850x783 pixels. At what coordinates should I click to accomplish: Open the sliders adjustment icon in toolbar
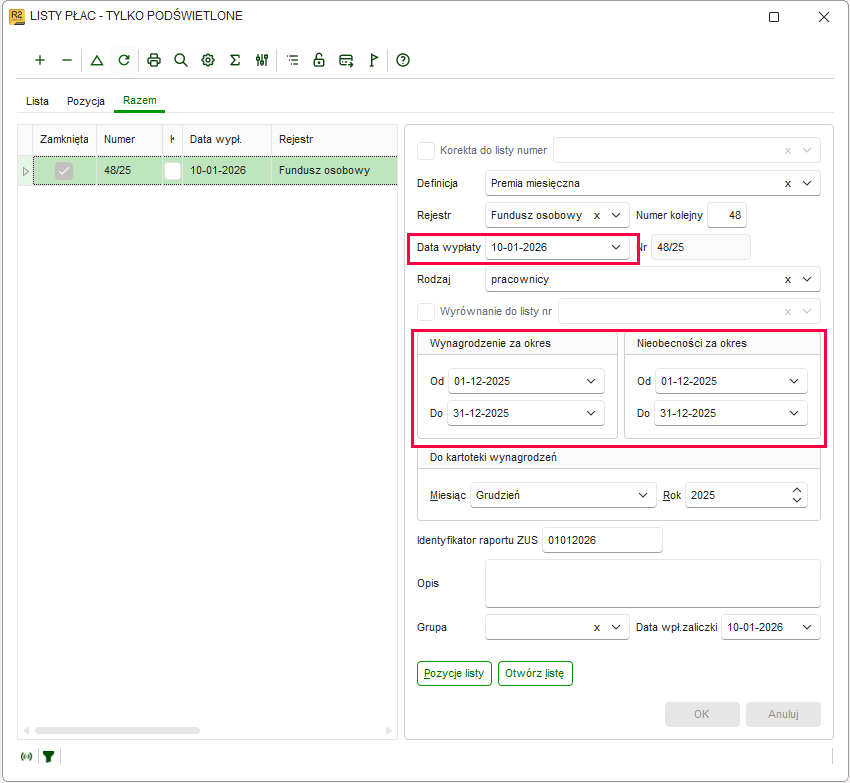click(262, 60)
